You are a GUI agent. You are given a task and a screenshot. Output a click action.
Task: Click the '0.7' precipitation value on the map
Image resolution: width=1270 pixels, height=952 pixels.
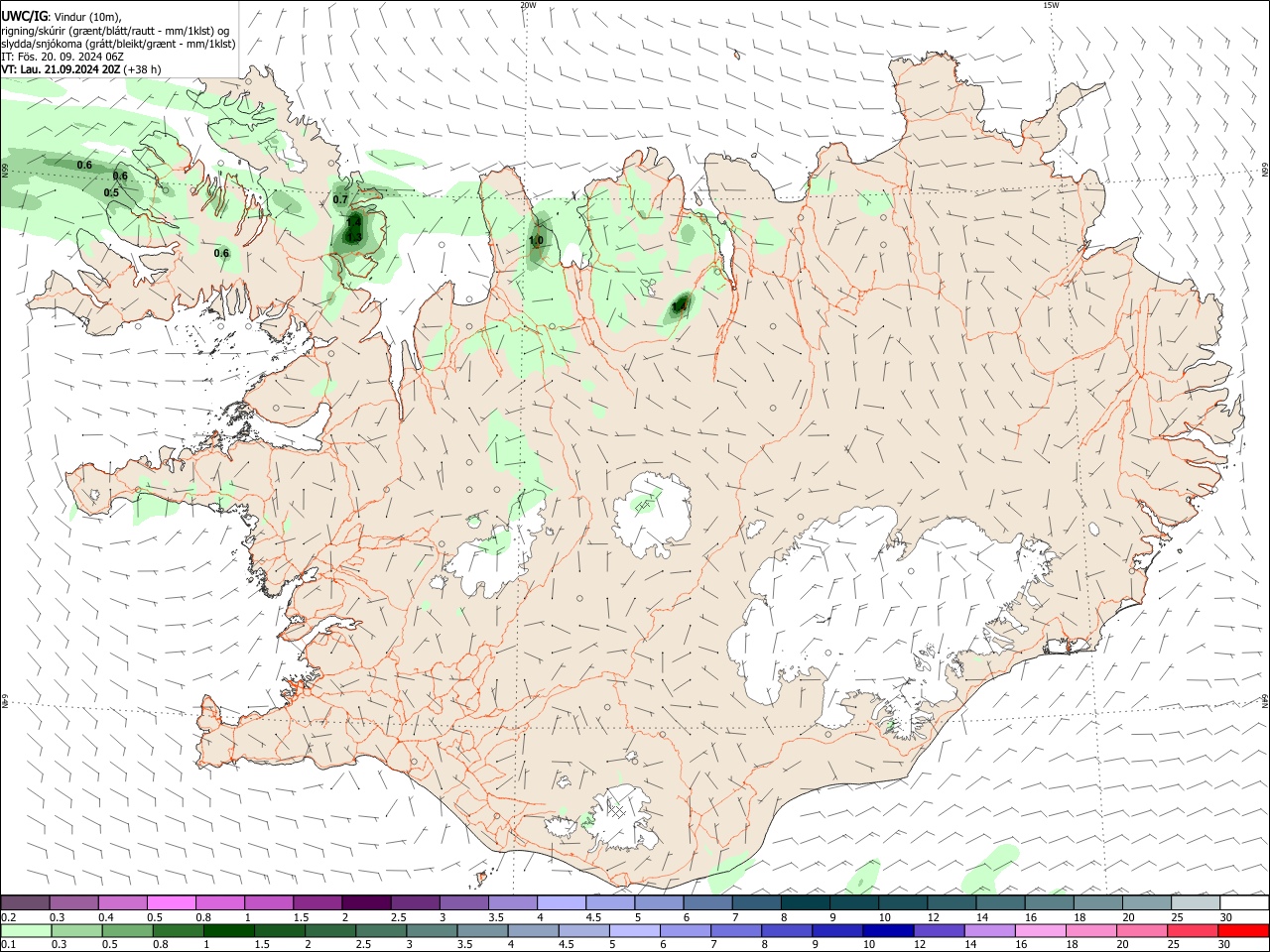[340, 199]
